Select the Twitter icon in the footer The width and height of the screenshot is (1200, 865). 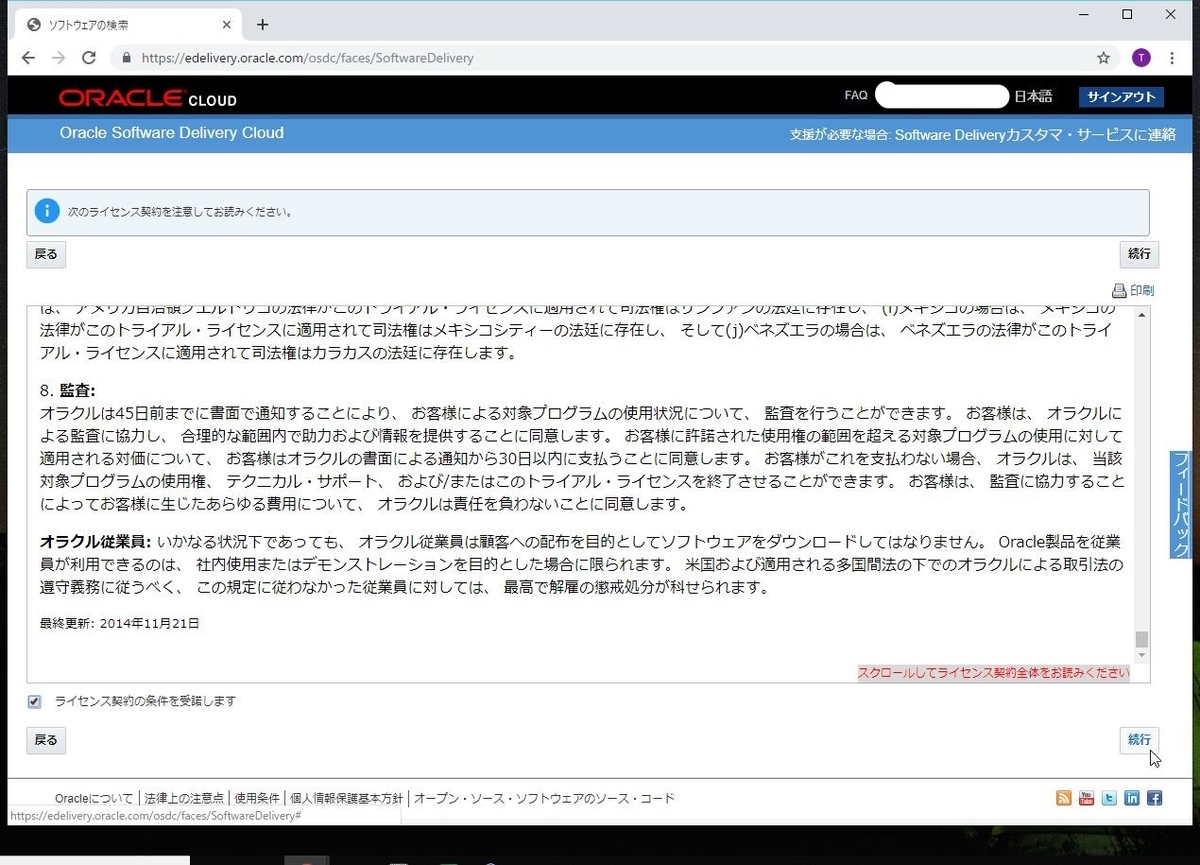pos(1109,798)
